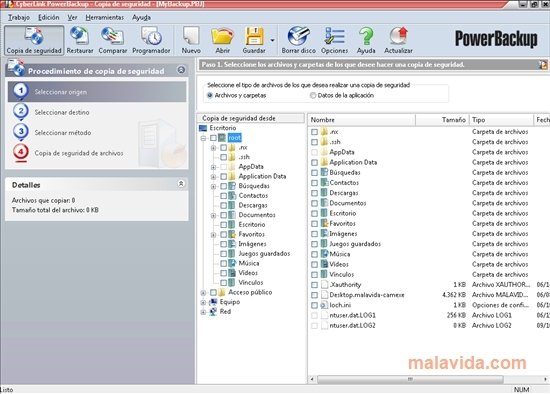This screenshot has width=550, height=394.
Task: Check the Descargas checkbox in file list
Action: click(x=315, y=193)
